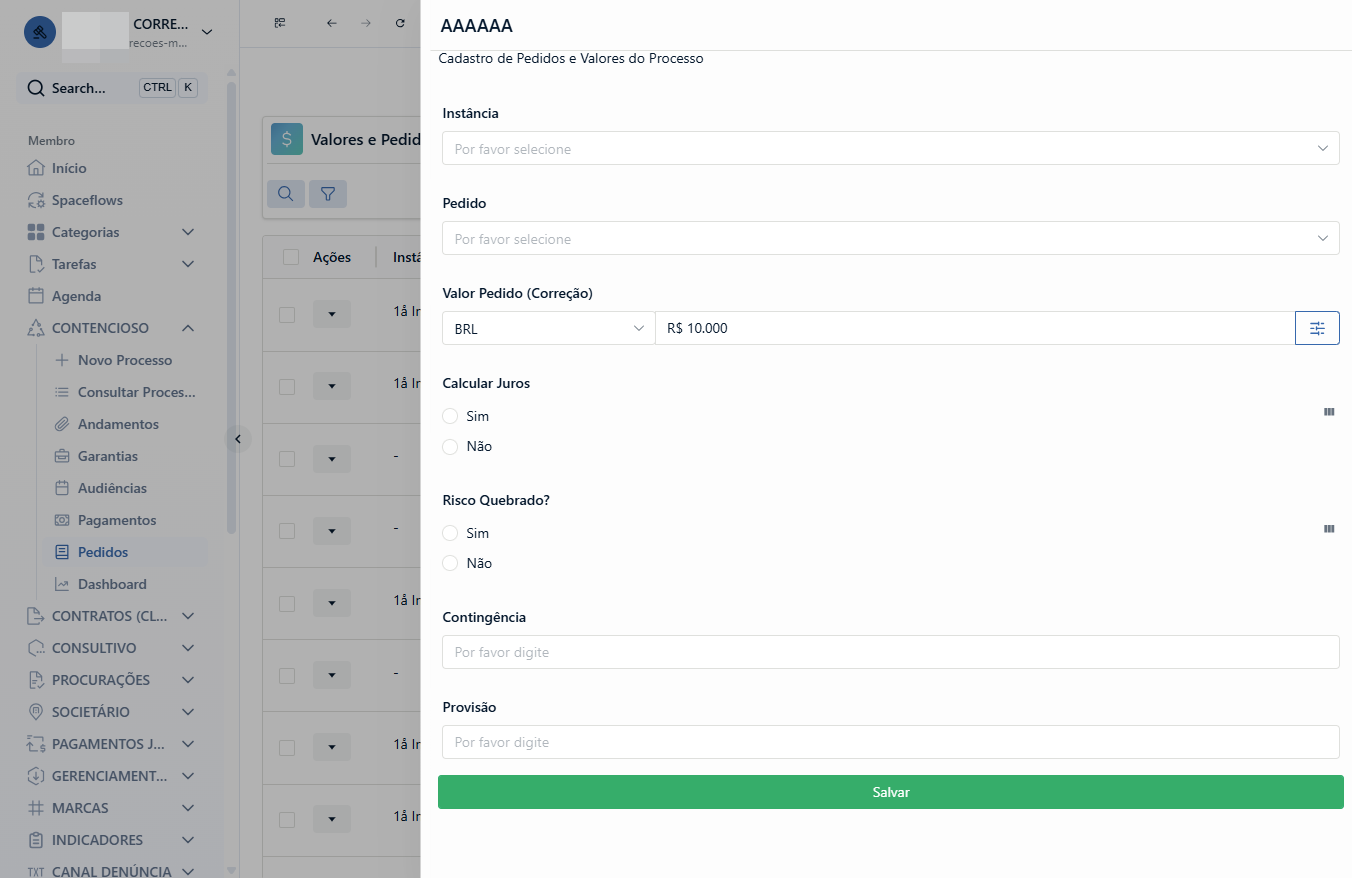Click the sidebar Search box

coord(112,88)
